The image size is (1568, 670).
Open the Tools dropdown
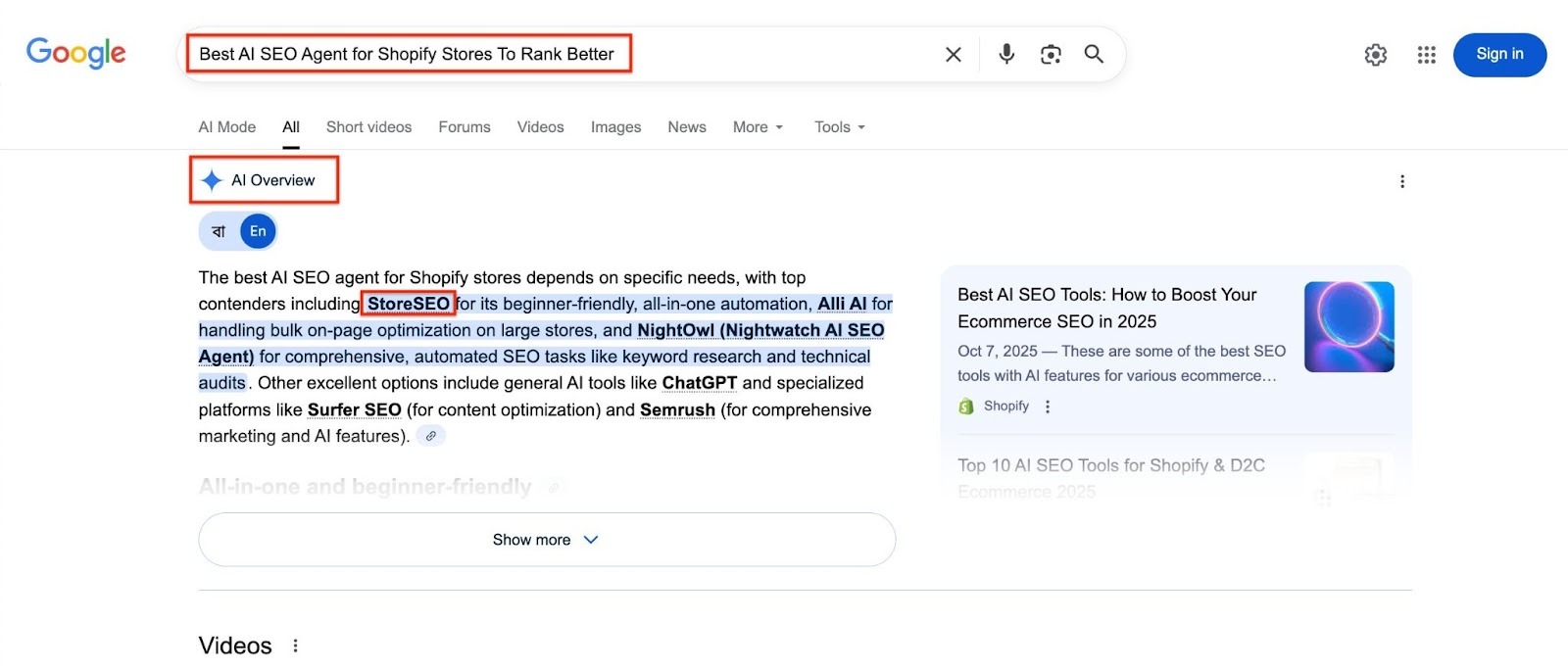coord(840,127)
